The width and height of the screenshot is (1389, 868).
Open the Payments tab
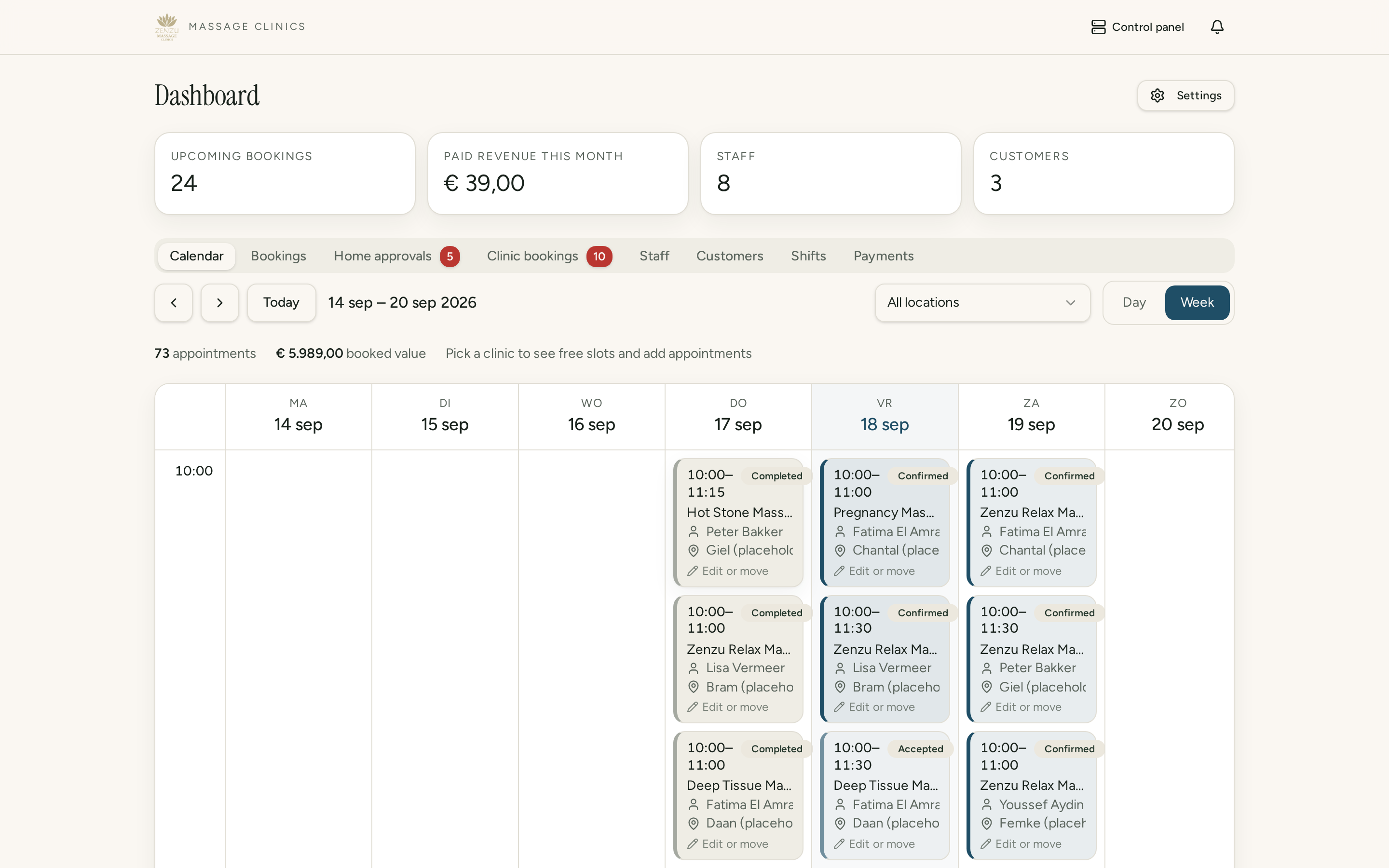click(884, 256)
